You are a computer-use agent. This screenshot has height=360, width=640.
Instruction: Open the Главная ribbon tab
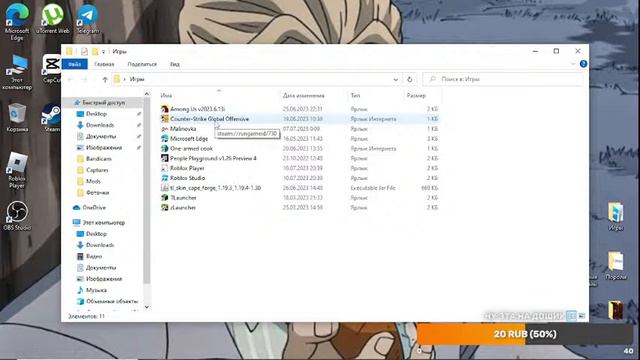coord(104,64)
